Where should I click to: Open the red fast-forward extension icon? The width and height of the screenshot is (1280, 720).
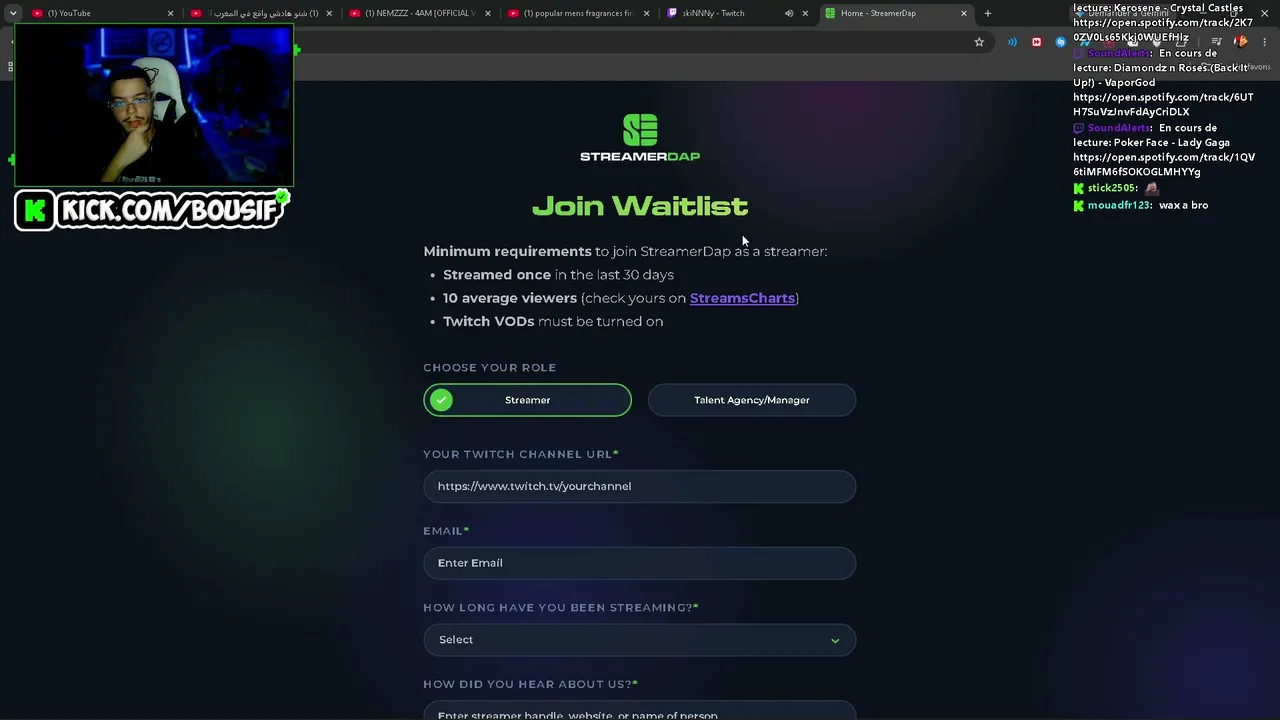[x=1036, y=42]
